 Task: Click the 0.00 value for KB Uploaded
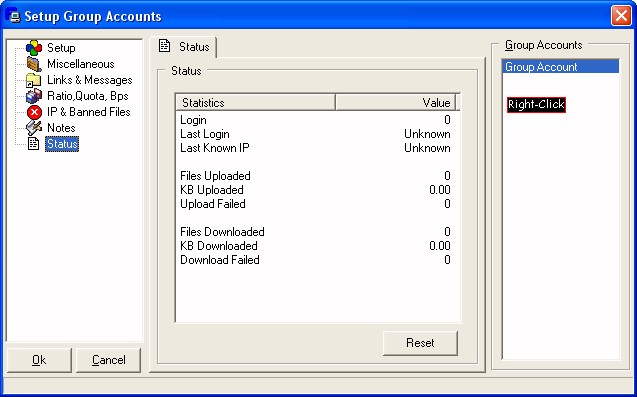[x=440, y=190]
